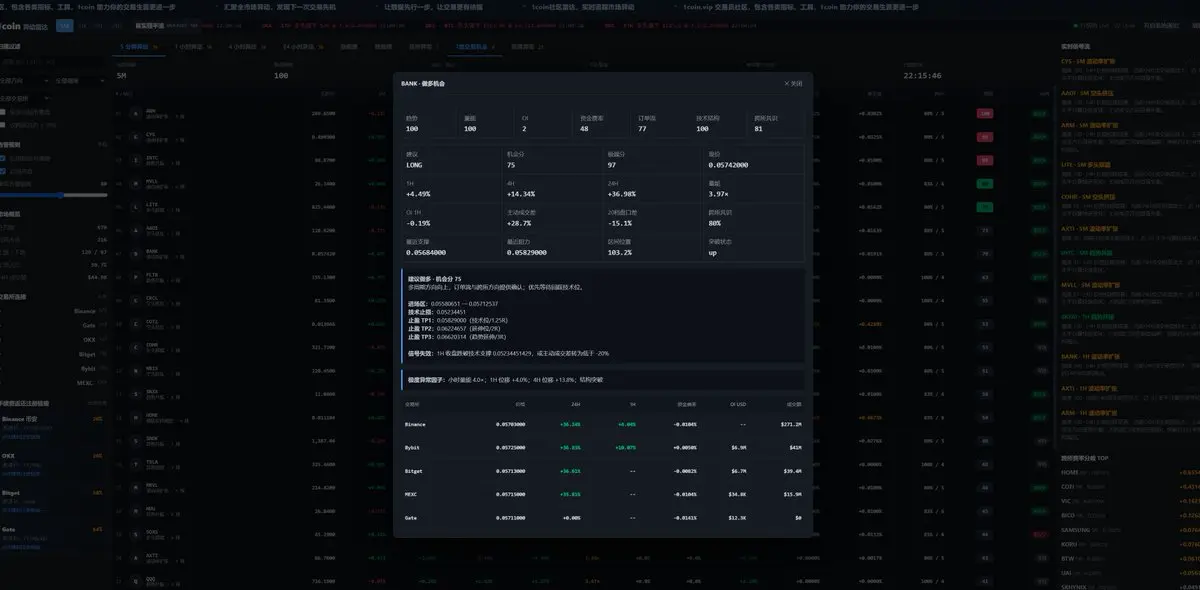Open the COHR - 5M alert in feed
Screen dimensions: 1200x590
1089,196
